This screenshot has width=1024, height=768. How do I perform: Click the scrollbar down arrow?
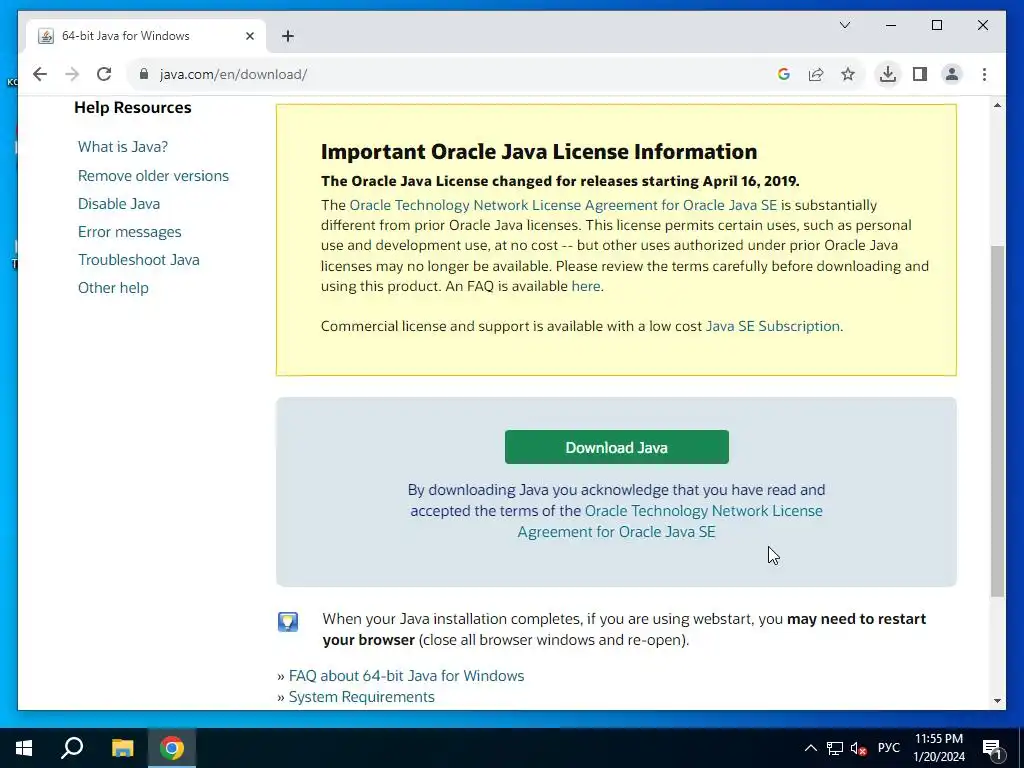(997, 701)
